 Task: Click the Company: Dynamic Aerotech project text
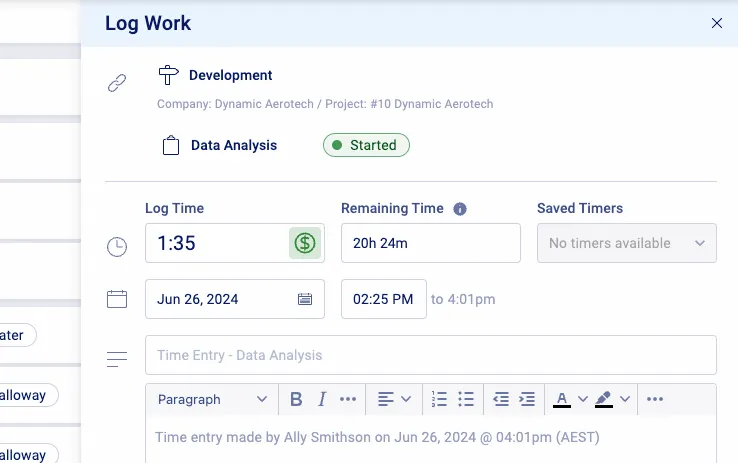coord(325,104)
